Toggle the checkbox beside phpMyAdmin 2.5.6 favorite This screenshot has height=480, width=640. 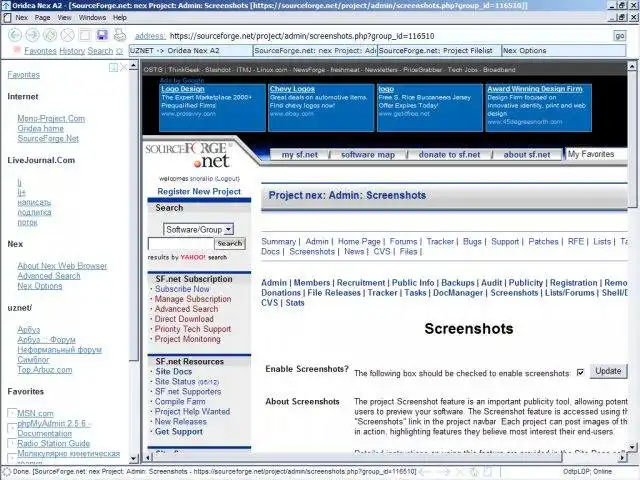click(x=12, y=428)
